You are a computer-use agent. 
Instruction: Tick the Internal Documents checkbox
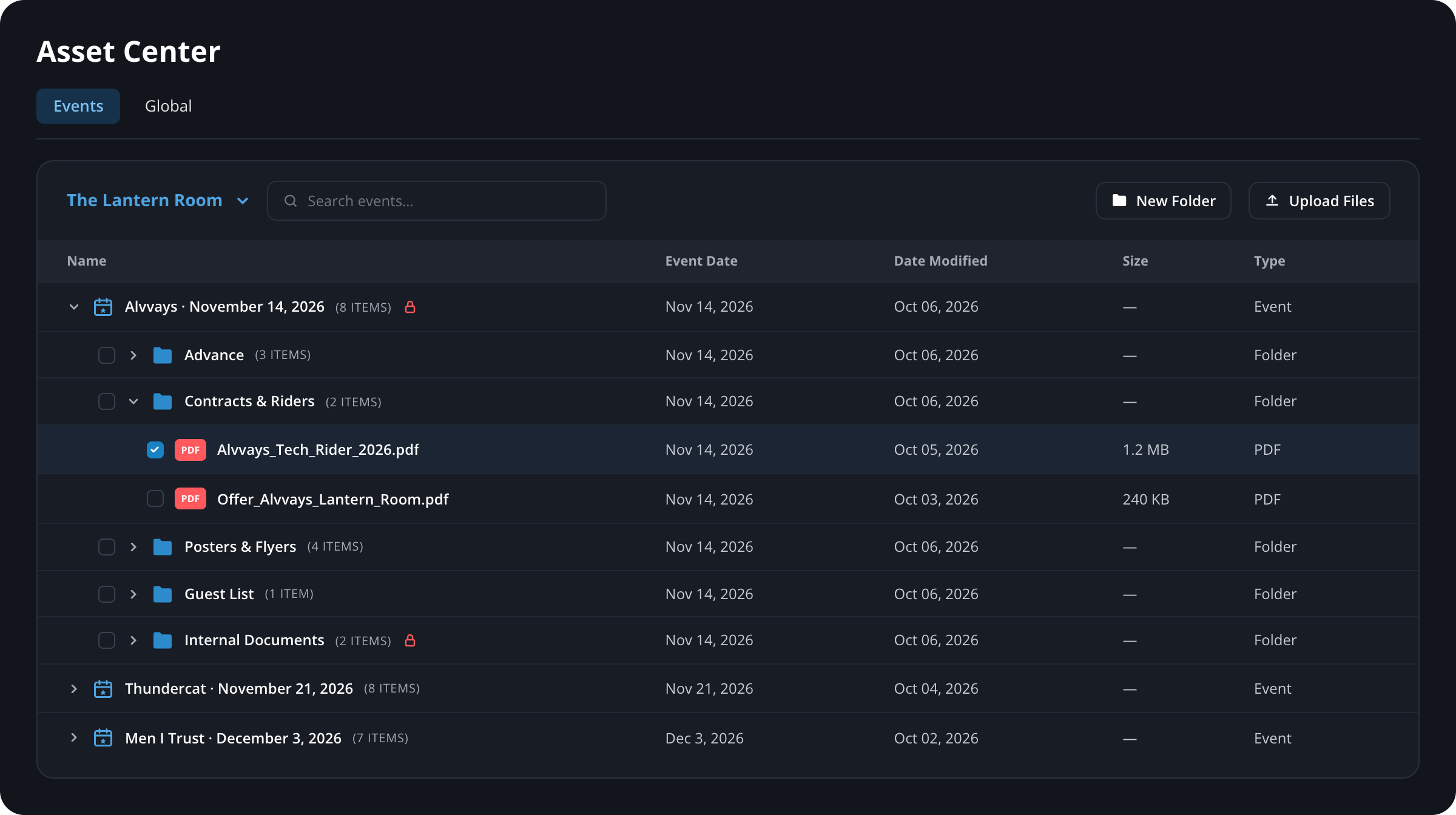[107, 640]
